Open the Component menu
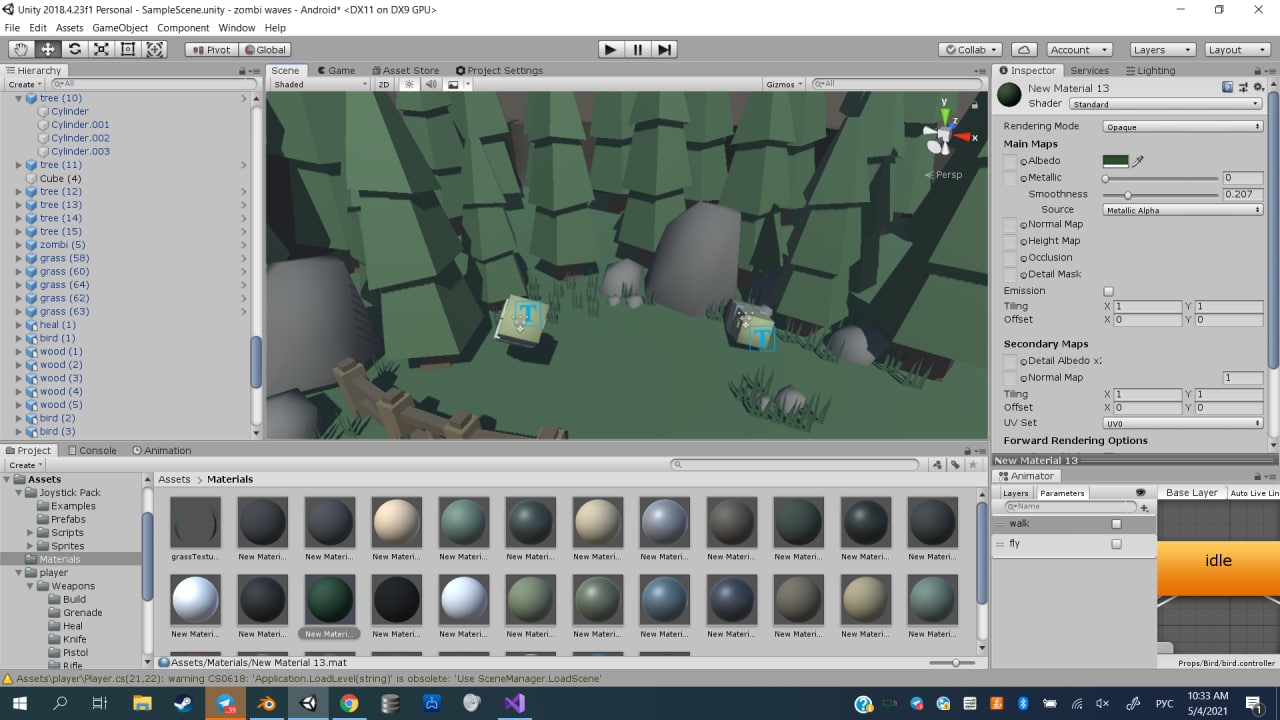Image resolution: width=1280 pixels, height=720 pixels. pyautogui.click(x=183, y=28)
